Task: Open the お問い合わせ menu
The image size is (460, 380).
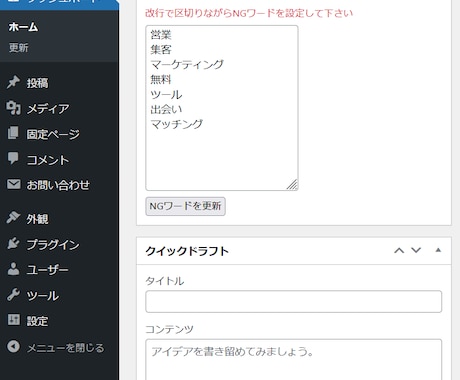Action: pos(59,185)
